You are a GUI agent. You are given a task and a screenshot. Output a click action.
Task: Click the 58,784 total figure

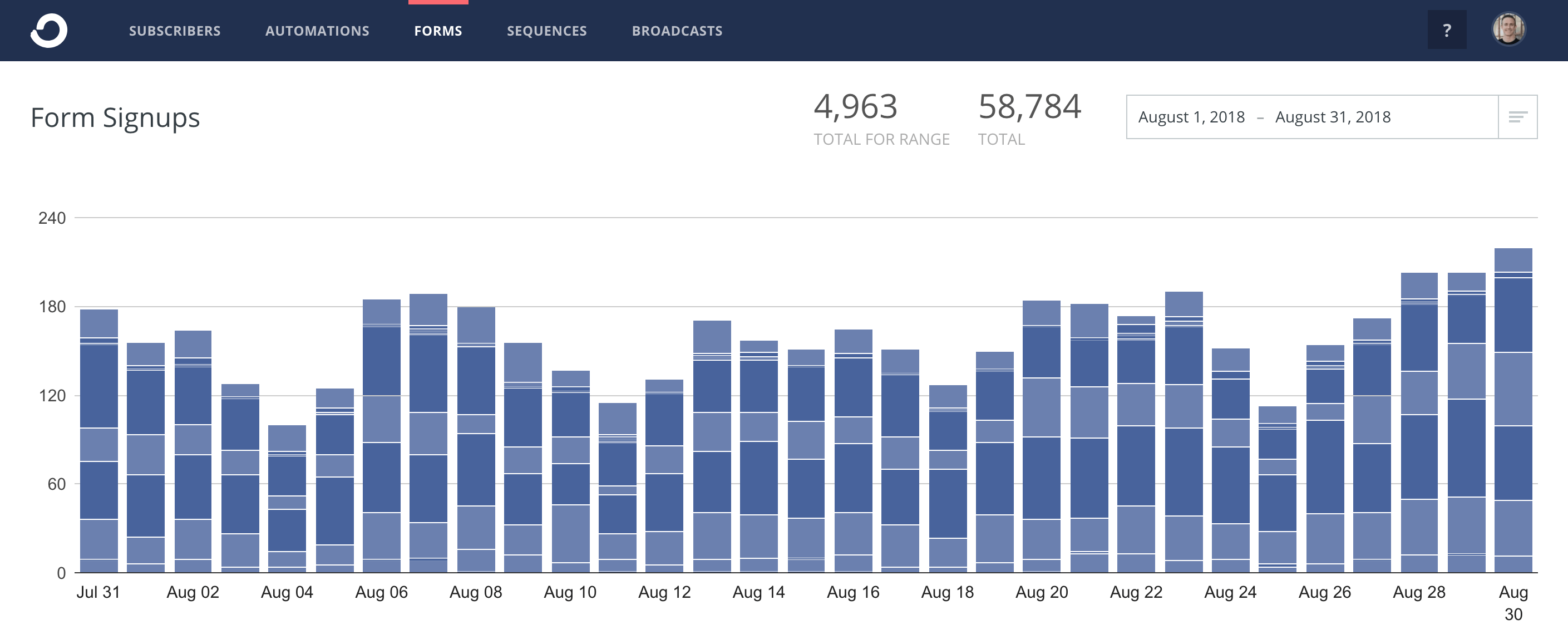(x=1029, y=107)
